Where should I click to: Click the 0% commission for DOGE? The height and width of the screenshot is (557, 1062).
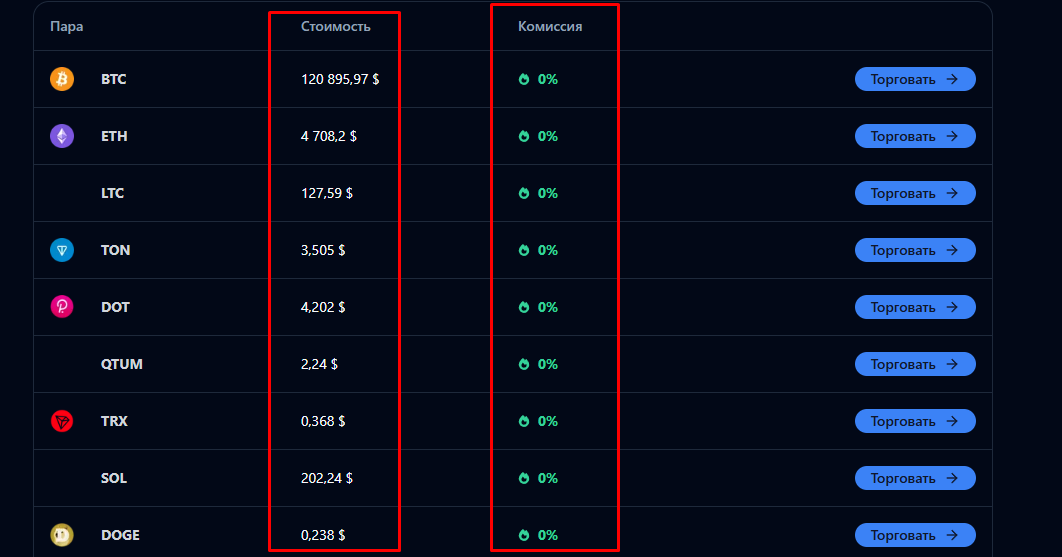coord(548,535)
